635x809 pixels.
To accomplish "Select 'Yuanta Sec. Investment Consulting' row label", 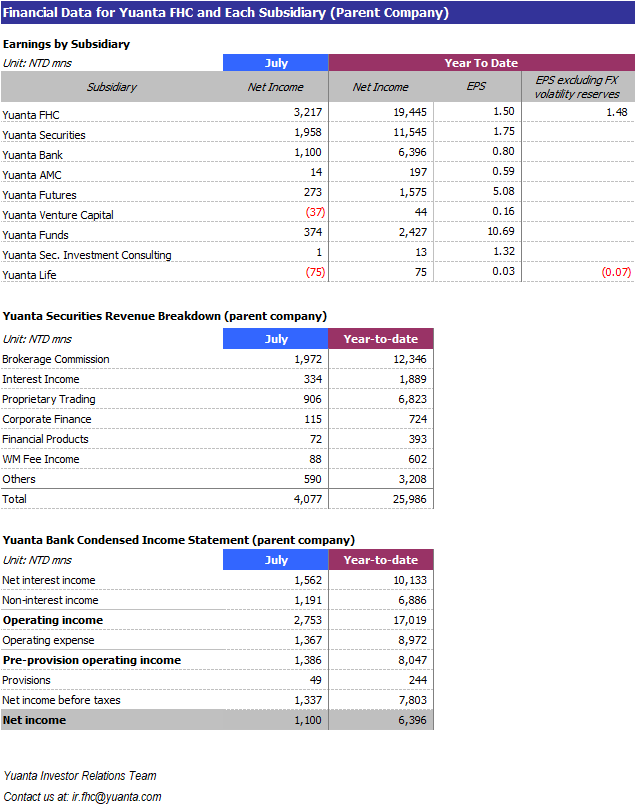I will coord(87,255).
